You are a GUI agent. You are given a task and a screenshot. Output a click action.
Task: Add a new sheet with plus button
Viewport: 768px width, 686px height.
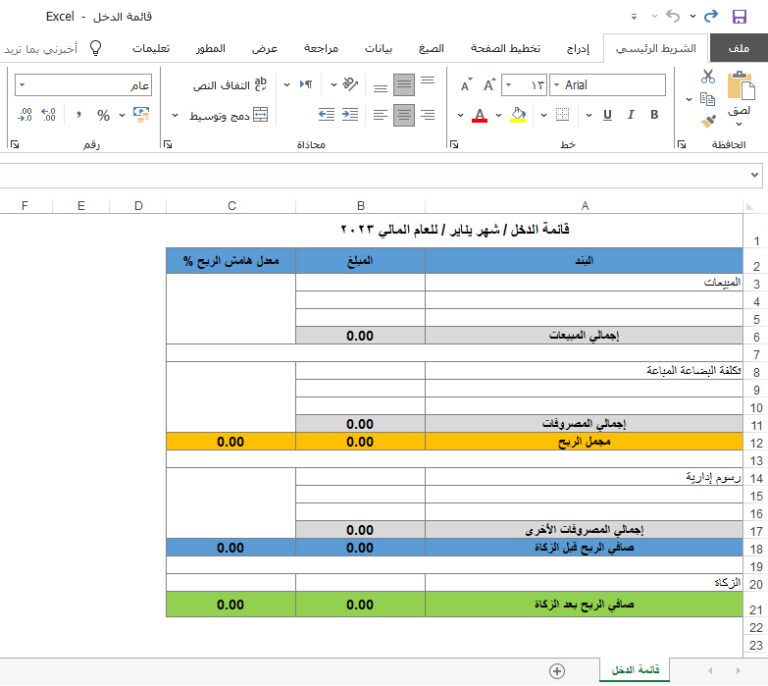tap(557, 670)
